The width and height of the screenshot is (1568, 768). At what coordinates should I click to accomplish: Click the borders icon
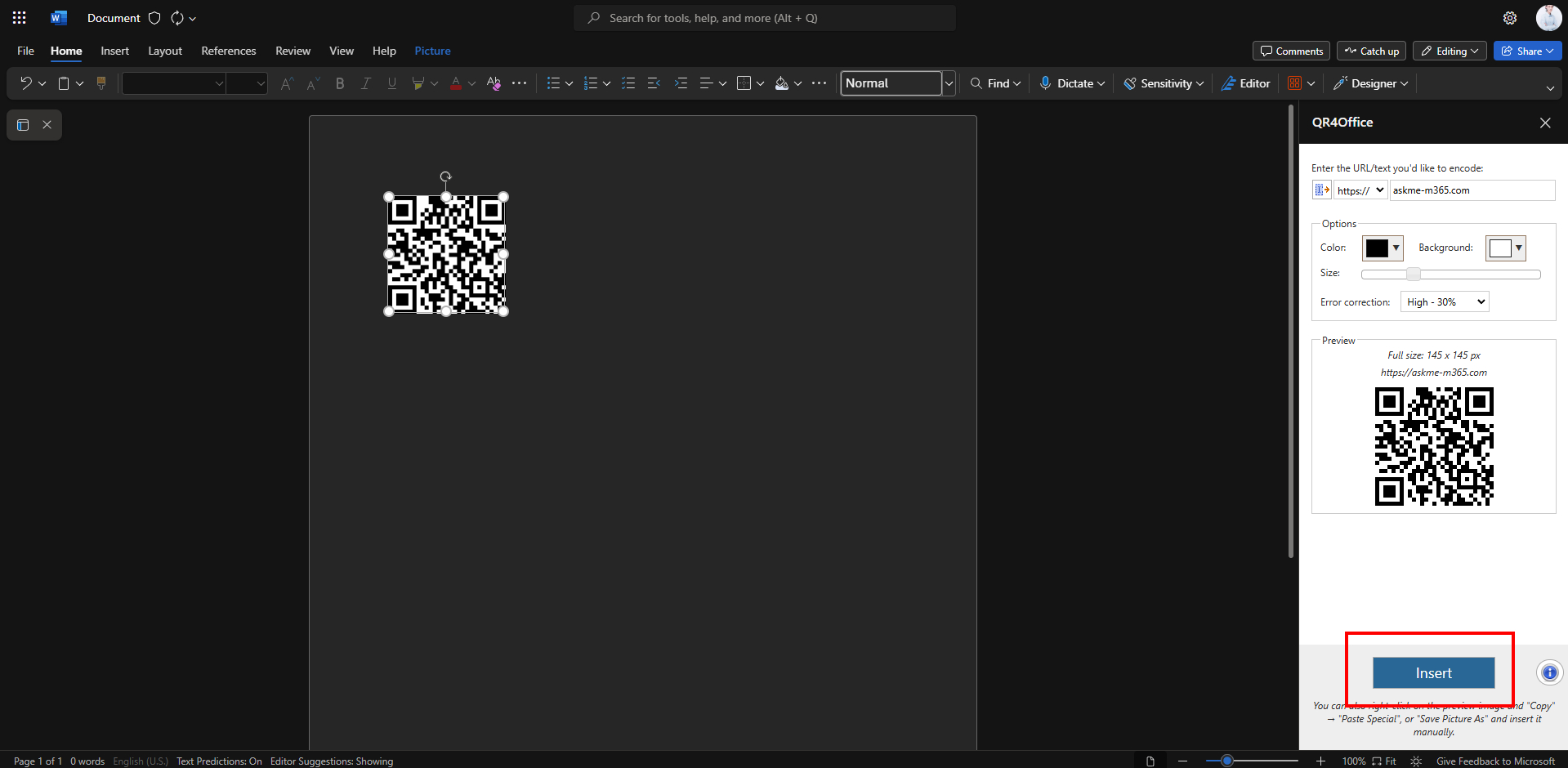[x=744, y=83]
